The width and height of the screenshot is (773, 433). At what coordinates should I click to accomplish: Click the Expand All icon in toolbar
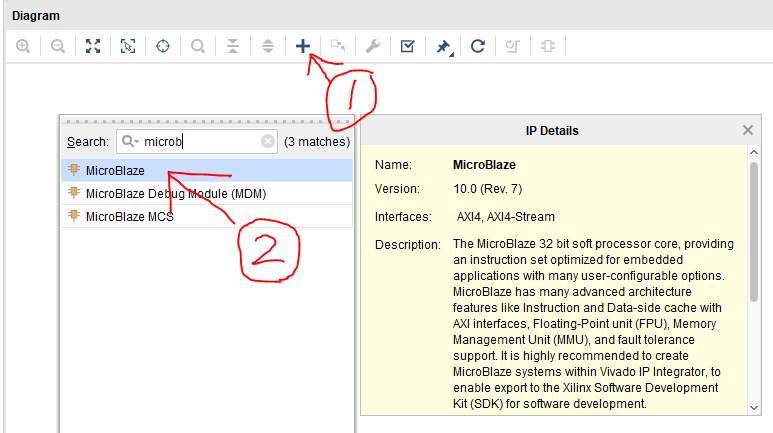(x=267, y=46)
